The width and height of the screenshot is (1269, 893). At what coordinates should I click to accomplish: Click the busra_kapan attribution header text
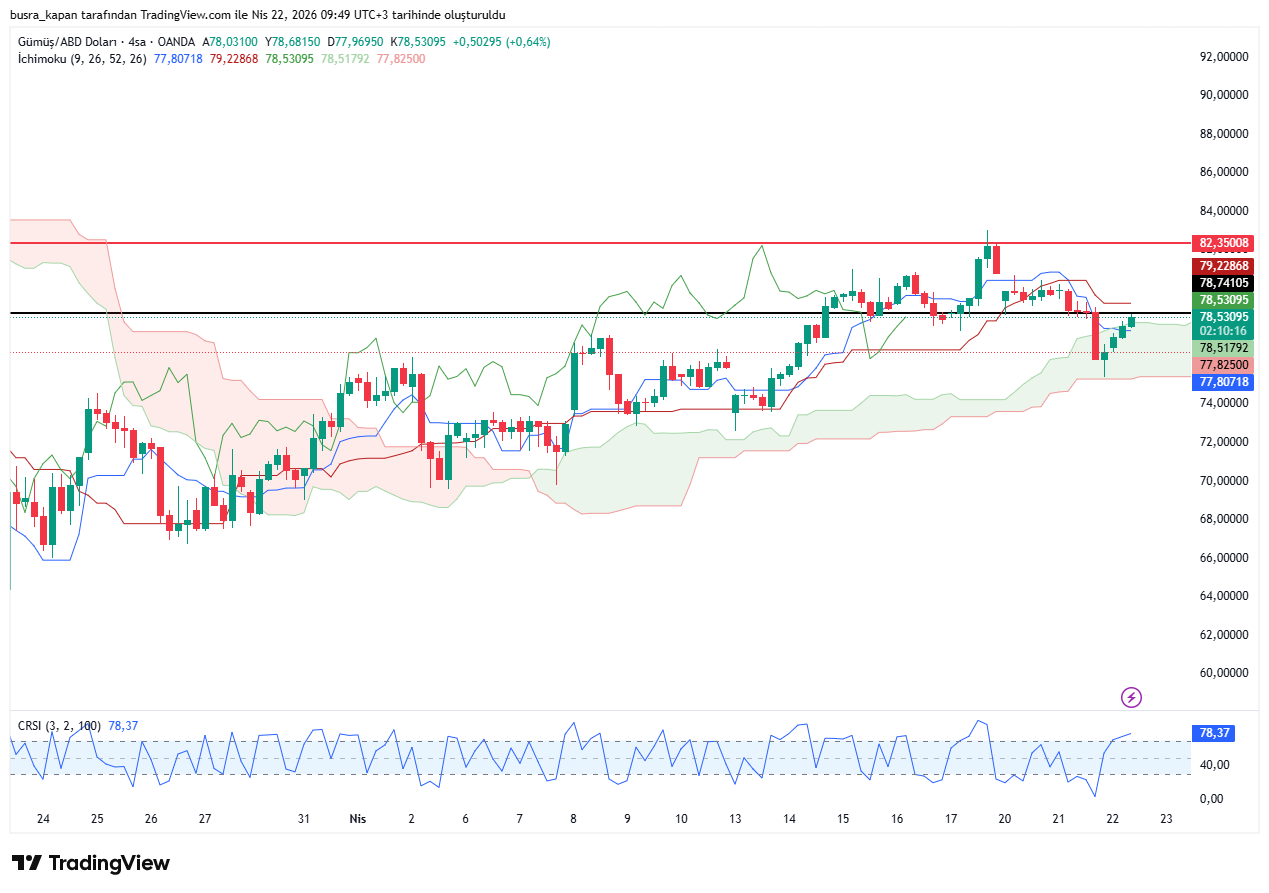tap(257, 15)
